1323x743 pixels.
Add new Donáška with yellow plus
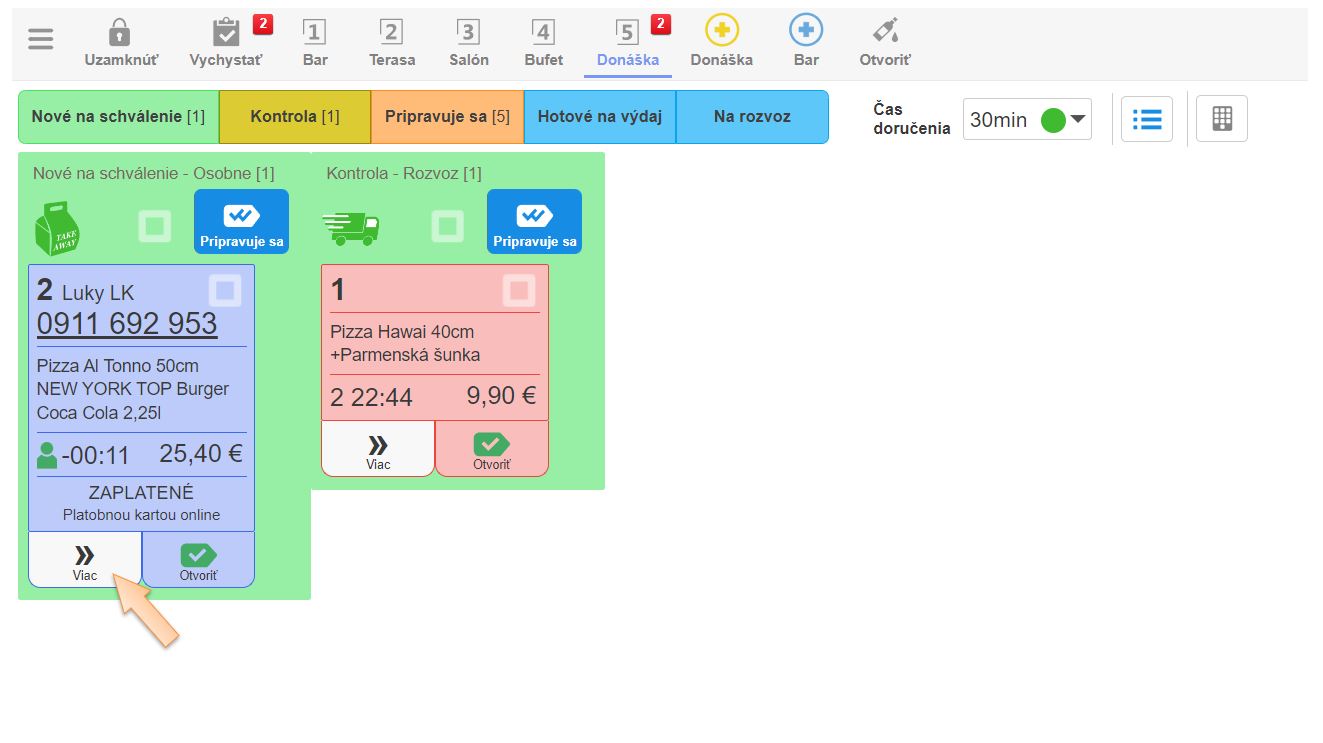pyautogui.click(x=721, y=31)
